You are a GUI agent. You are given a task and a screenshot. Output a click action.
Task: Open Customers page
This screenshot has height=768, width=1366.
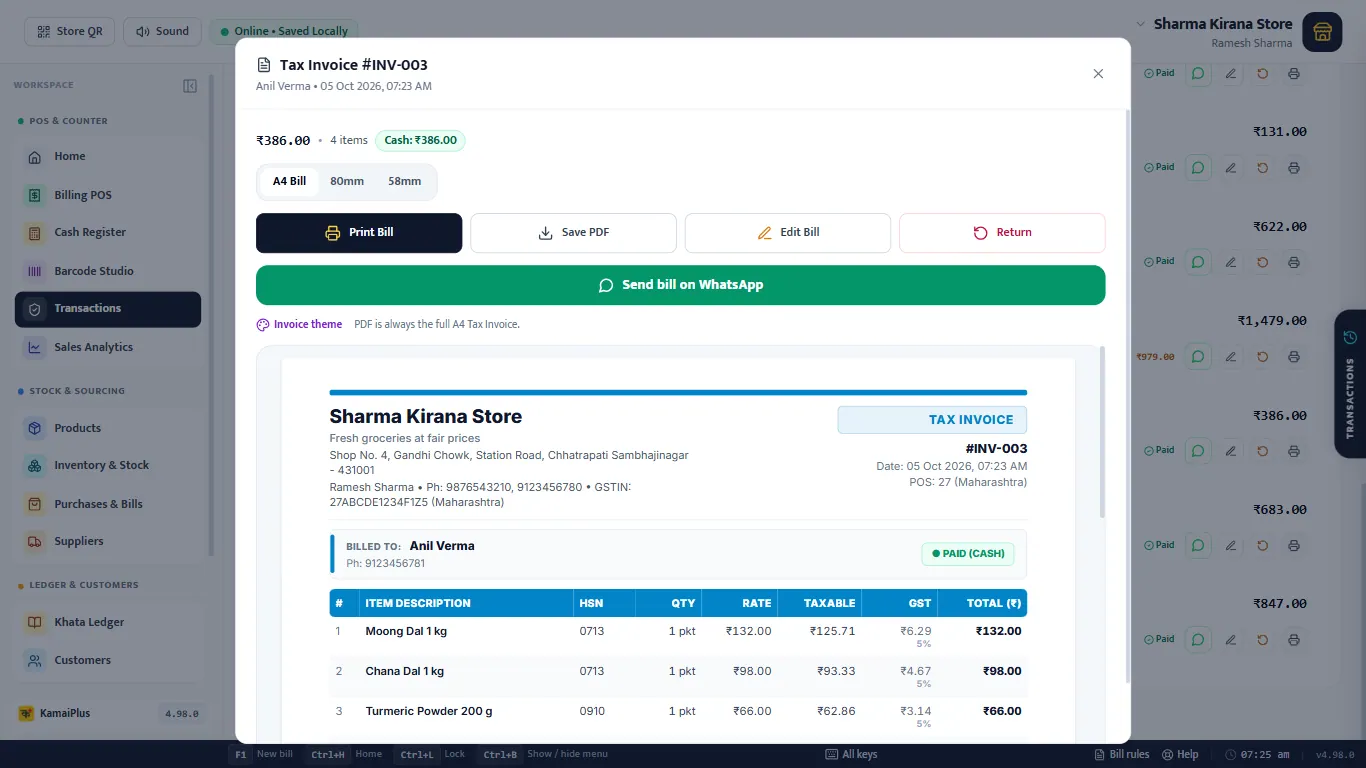click(x=108, y=660)
